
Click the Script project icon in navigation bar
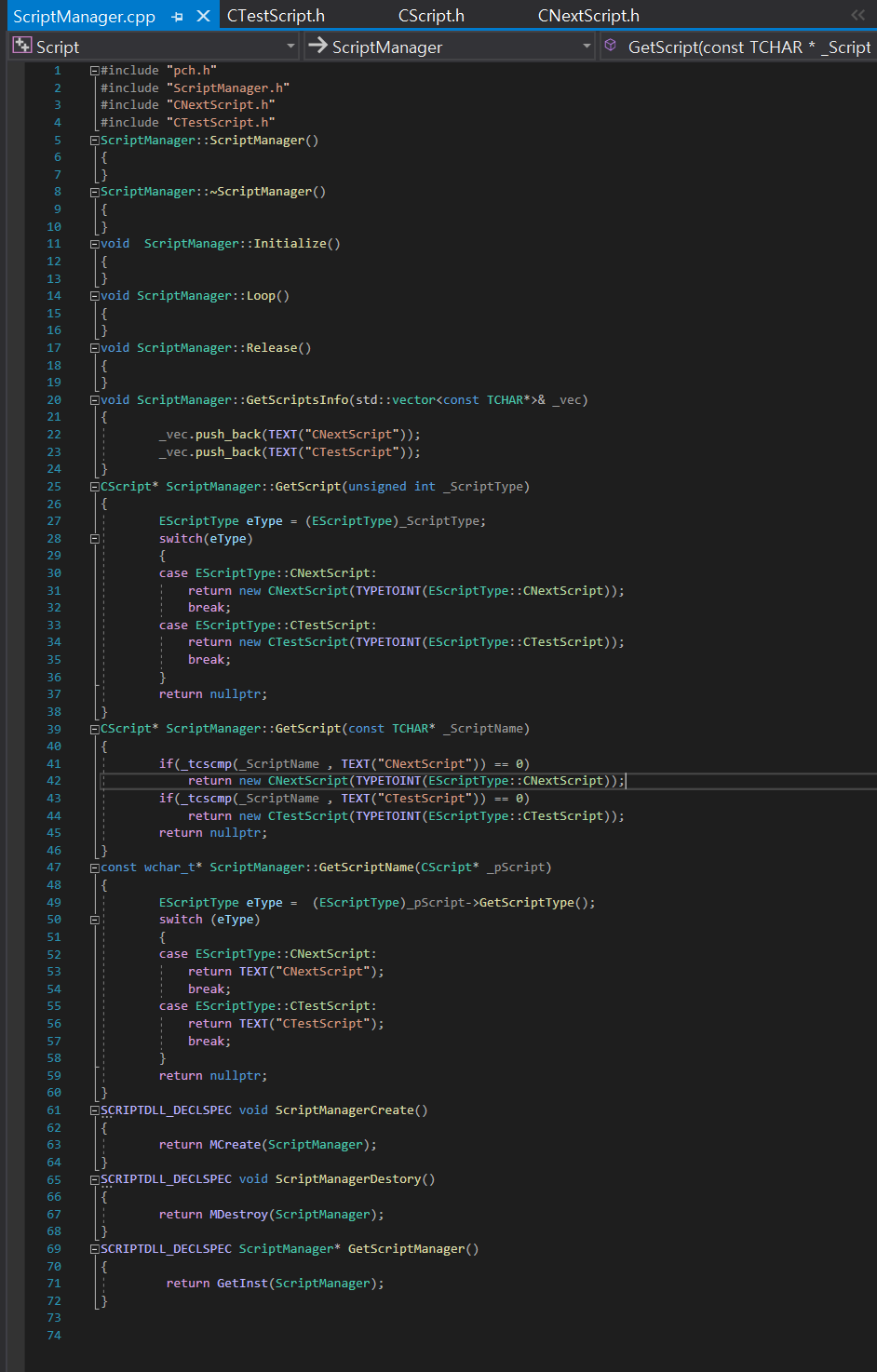[x=22, y=46]
